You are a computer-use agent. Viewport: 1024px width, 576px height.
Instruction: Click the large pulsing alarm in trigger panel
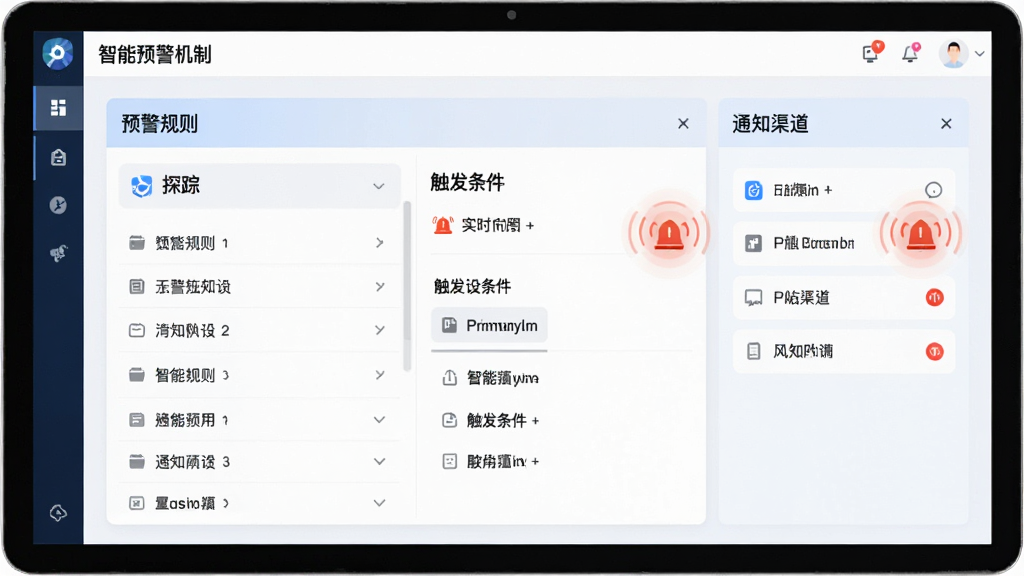[x=669, y=234]
